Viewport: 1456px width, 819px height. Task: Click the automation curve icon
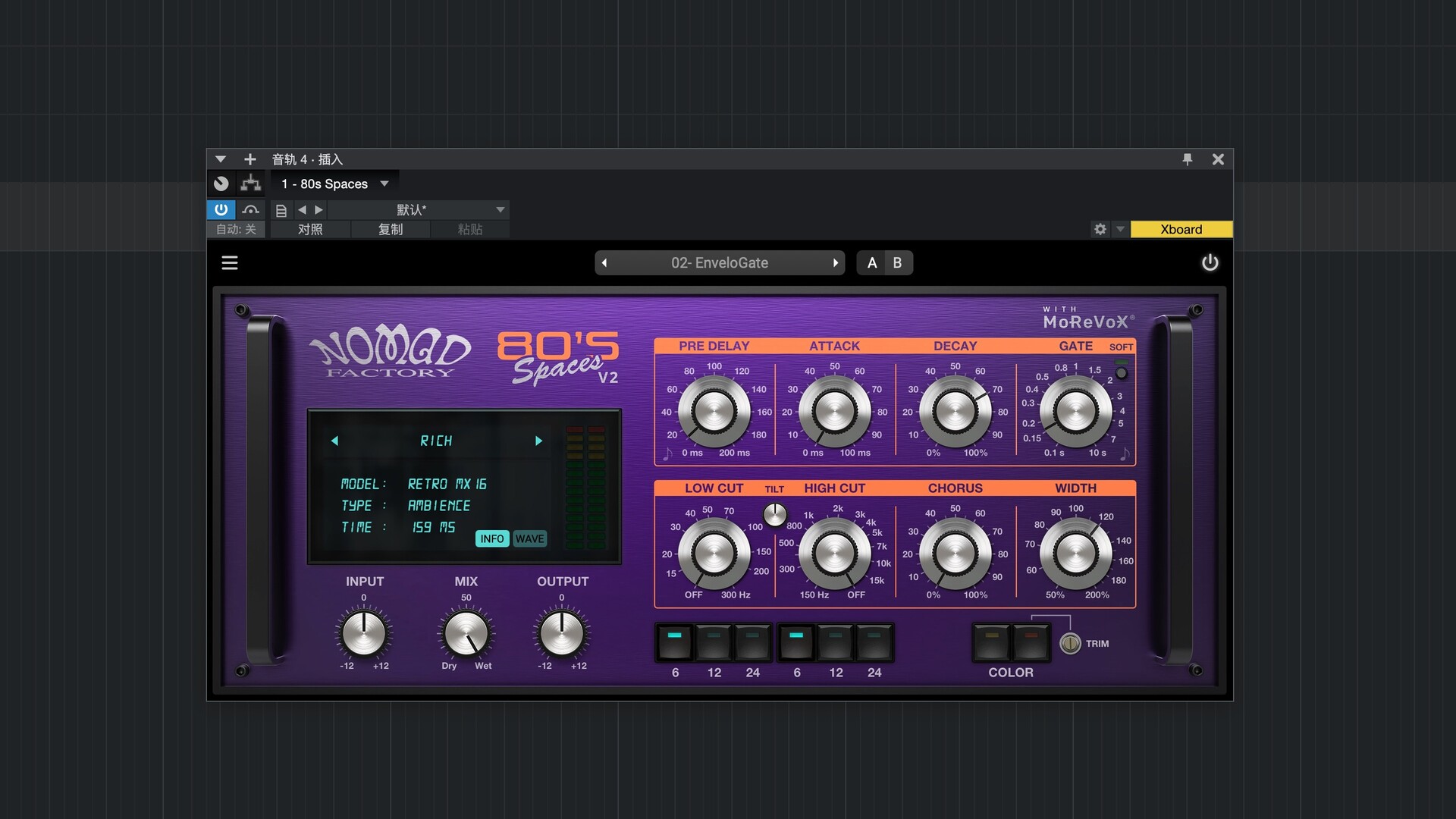pyautogui.click(x=251, y=209)
